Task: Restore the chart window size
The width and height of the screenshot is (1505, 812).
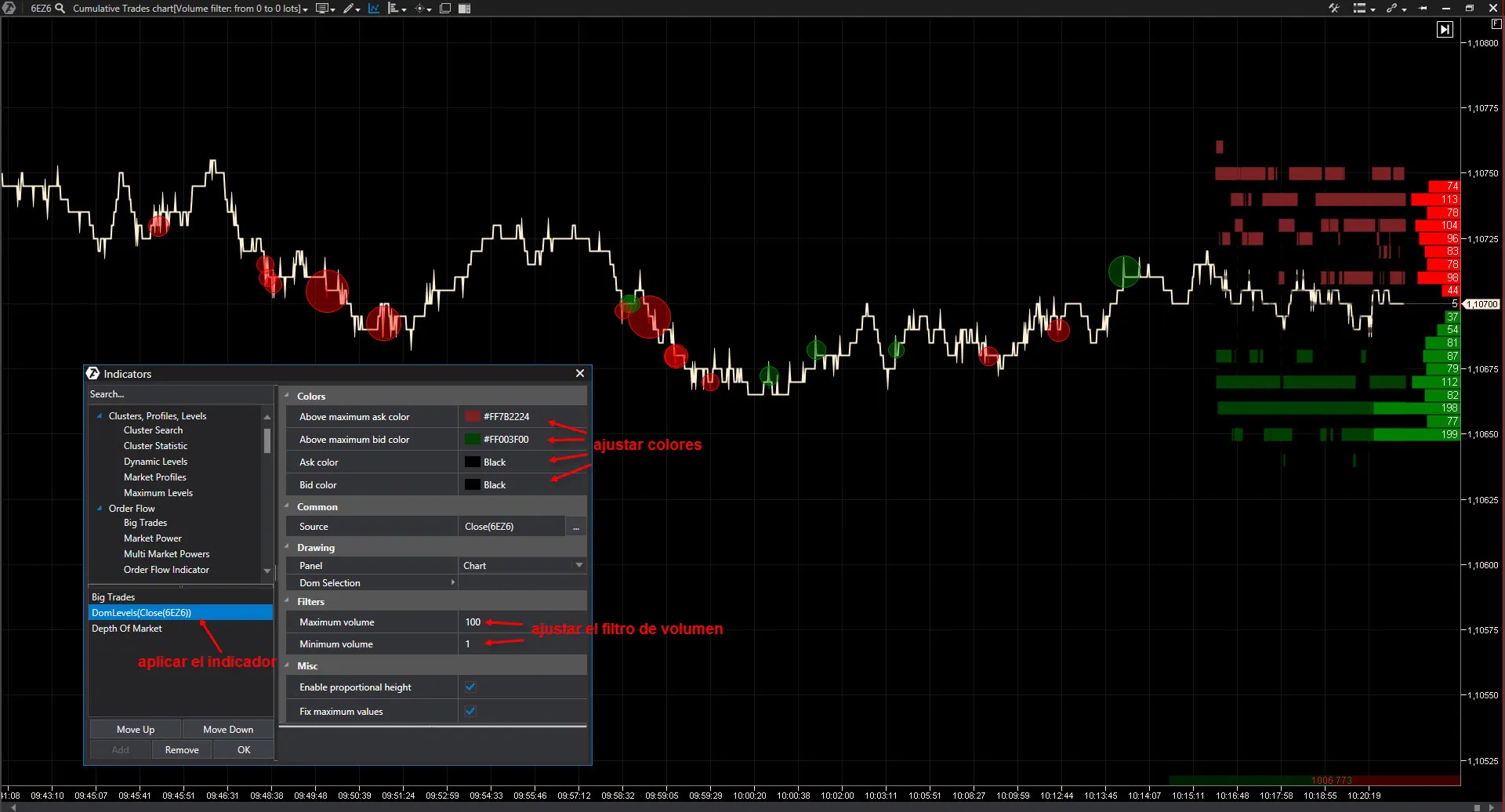Action: pyautogui.click(x=1470, y=8)
